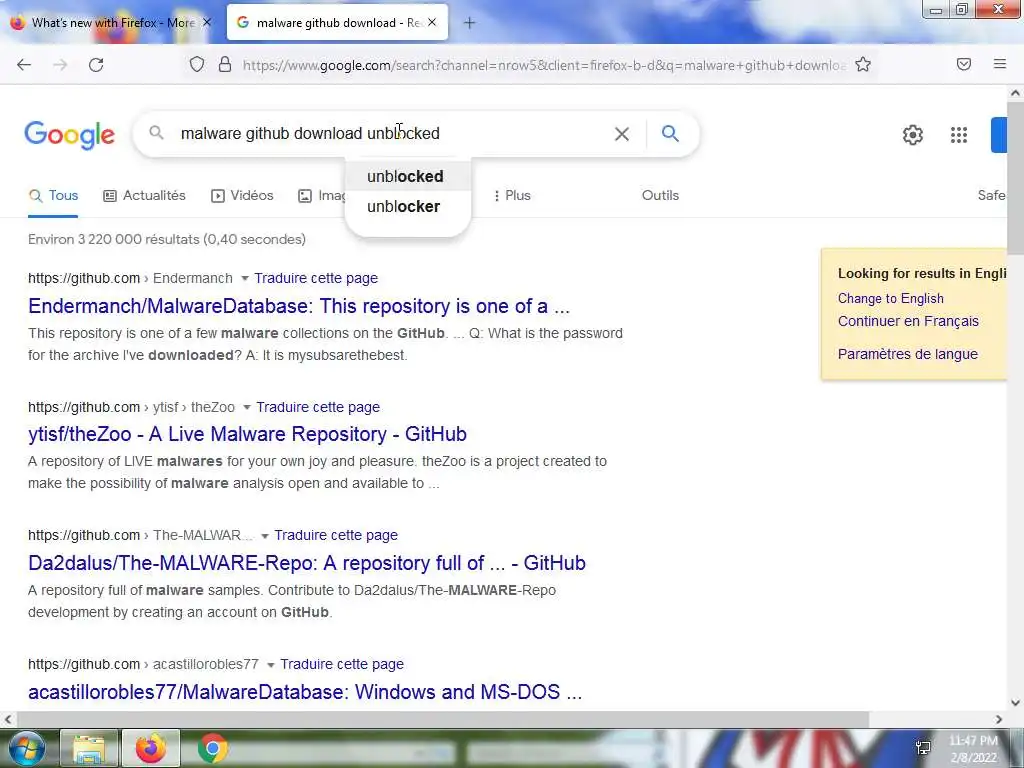Go back to previous page

tap(24, 65)
